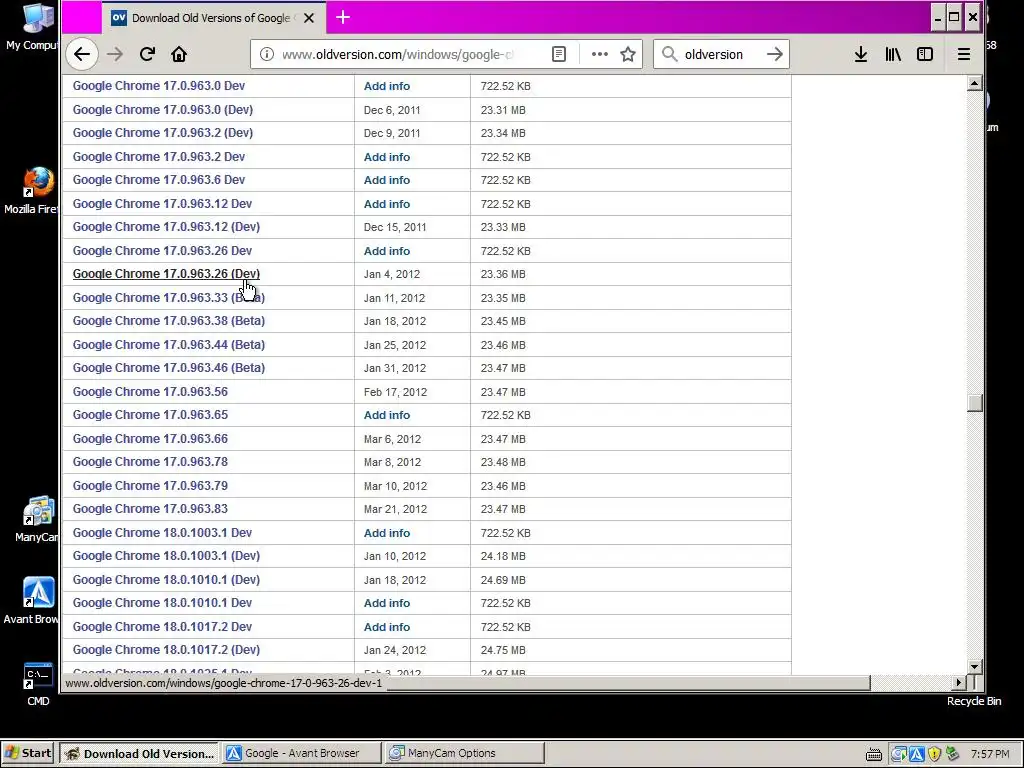
Task: Open the downloads panel
Action: pos(861,54)
